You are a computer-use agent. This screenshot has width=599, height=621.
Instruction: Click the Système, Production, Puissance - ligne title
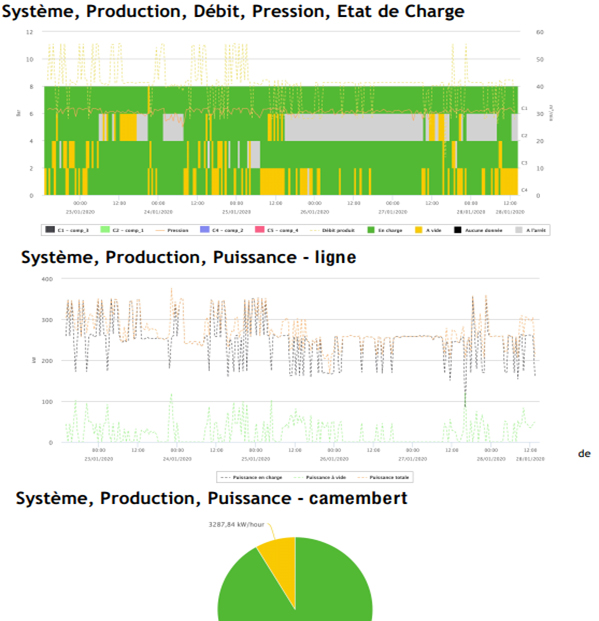[189, 257]
